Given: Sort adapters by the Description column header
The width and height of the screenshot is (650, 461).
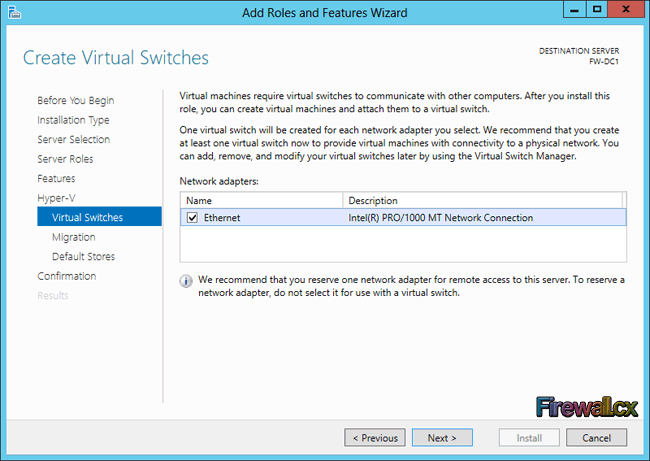Looking at the screenshot, I should pos(484,201).
